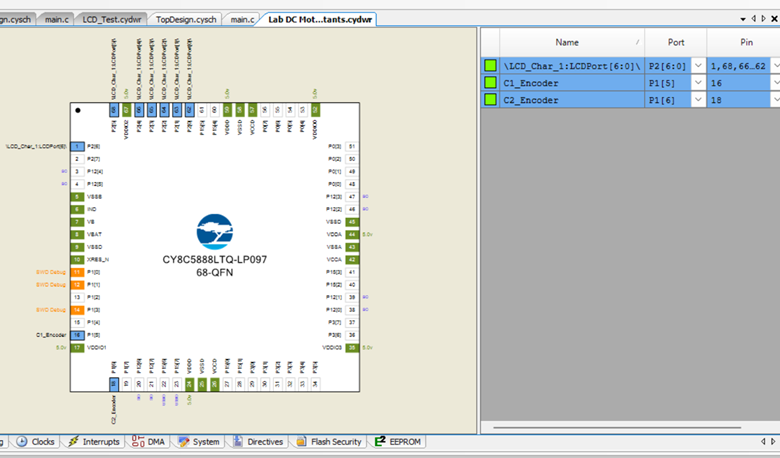The width and height of the screenshot is (780, 458).
Task: Select orange SWD Debug pin 14
Action: pos(77,310)
